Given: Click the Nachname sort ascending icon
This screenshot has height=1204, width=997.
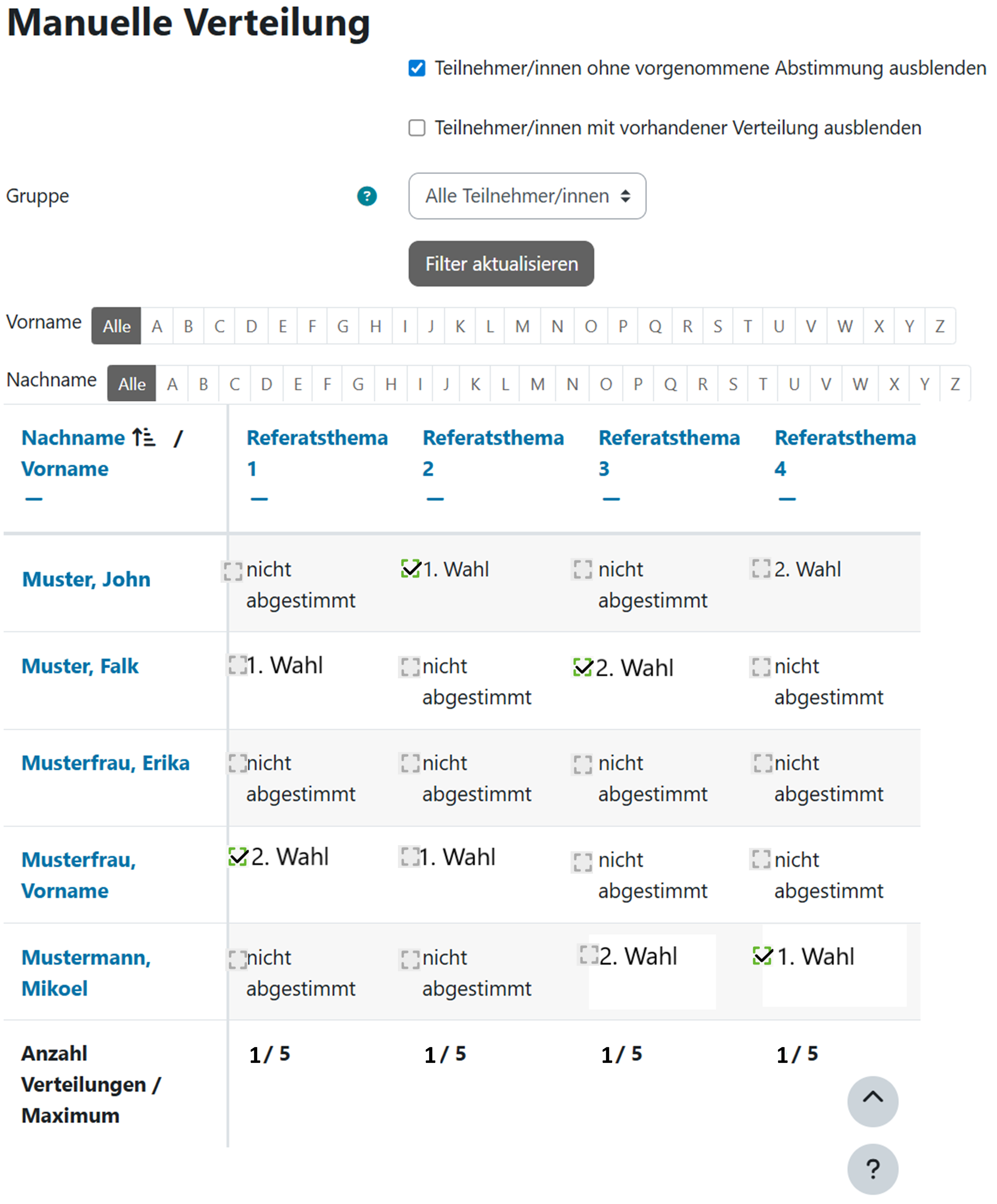Looking at the screenshot, I should click(143, 437).
